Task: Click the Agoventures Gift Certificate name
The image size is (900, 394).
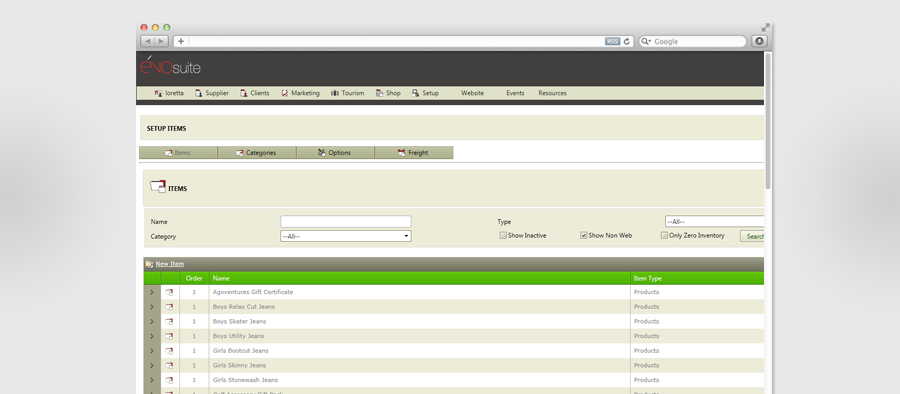Action: 253,292
